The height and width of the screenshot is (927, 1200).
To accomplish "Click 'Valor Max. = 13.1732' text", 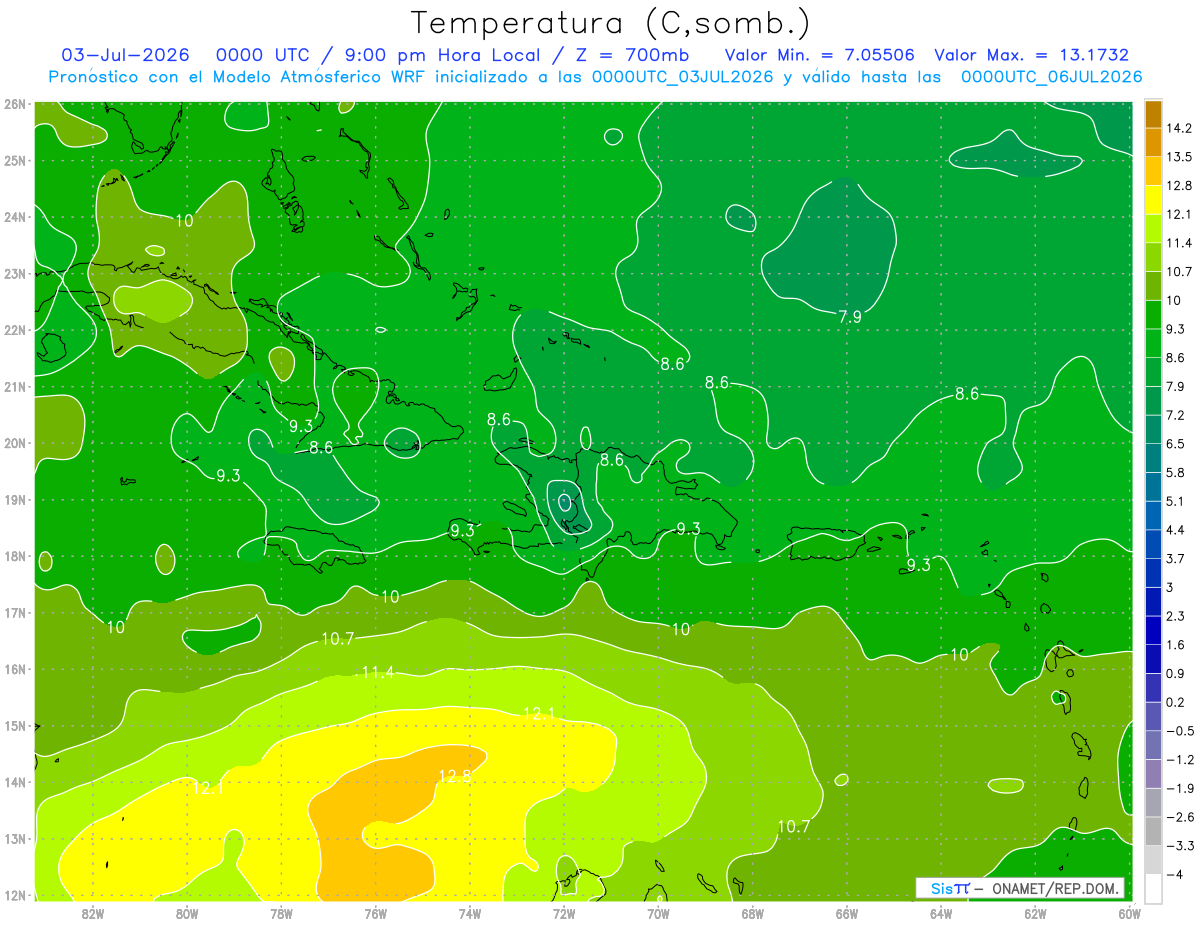I will [1031, 55].
